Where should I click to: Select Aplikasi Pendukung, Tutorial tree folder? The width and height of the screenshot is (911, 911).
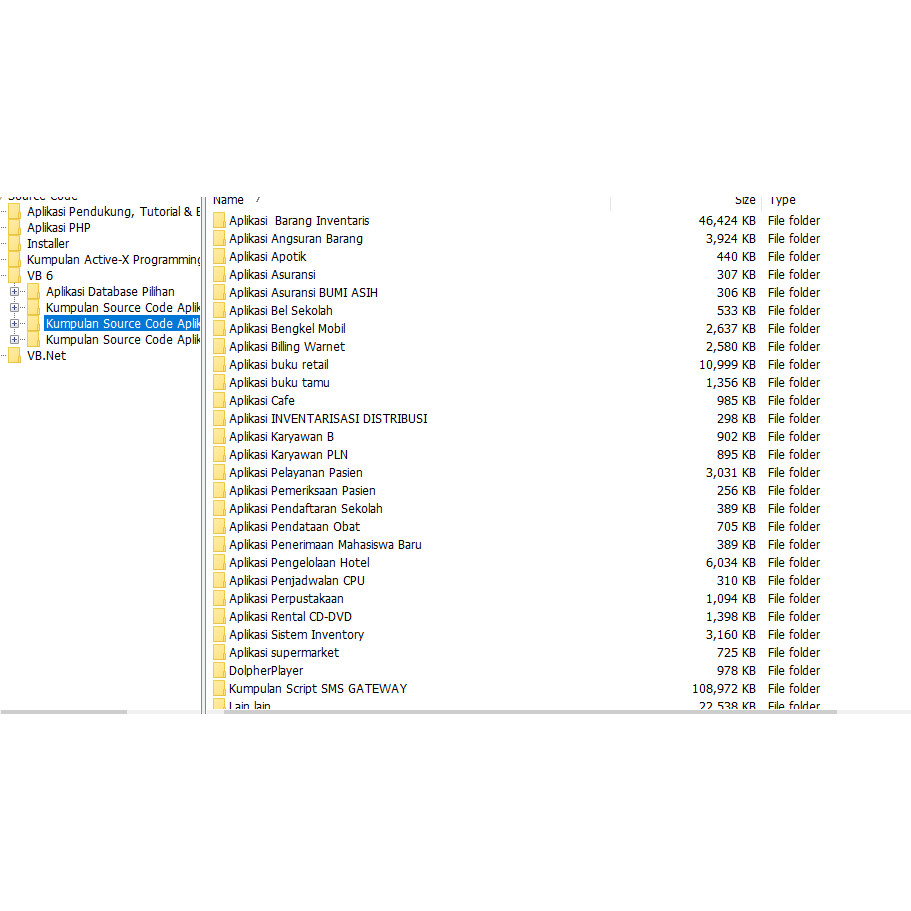click(x=113, y=211)
